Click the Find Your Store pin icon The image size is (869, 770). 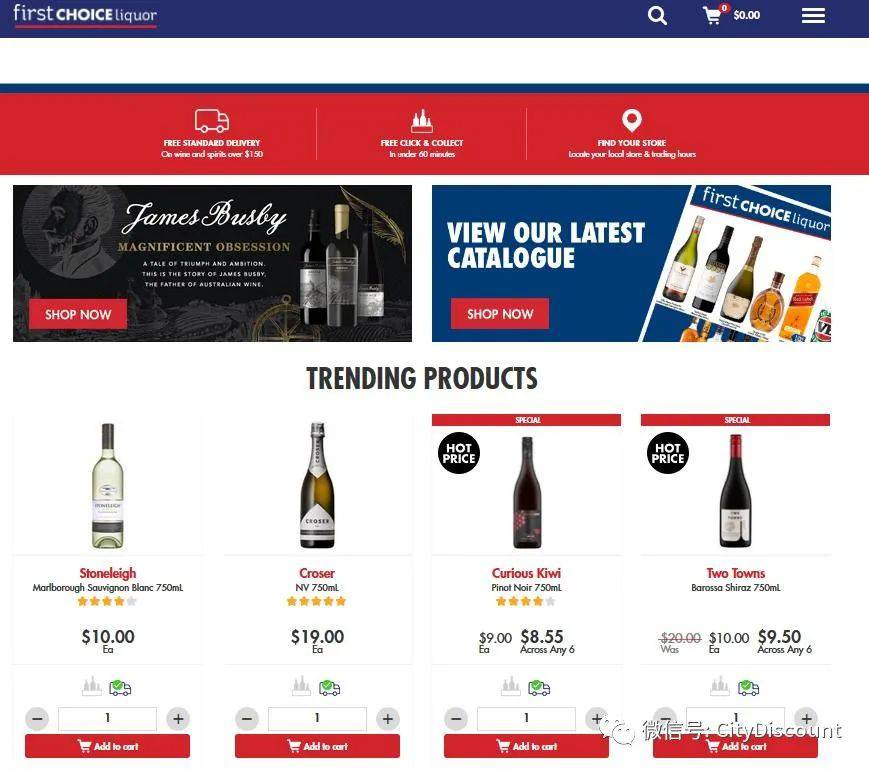click(632, 120)
